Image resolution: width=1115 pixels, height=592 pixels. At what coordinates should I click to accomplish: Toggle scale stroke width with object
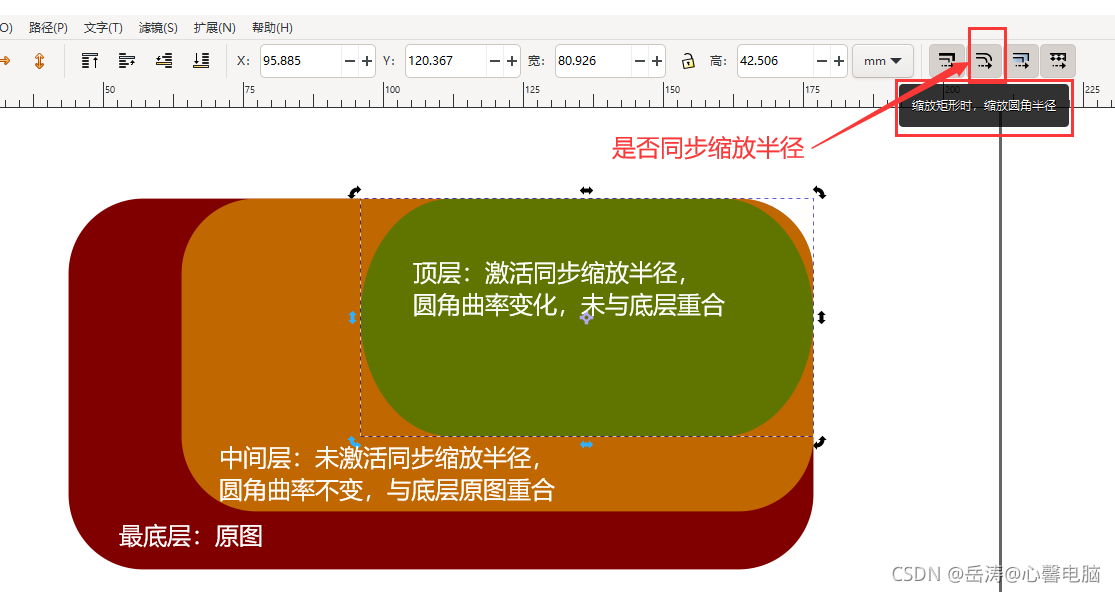946,61
